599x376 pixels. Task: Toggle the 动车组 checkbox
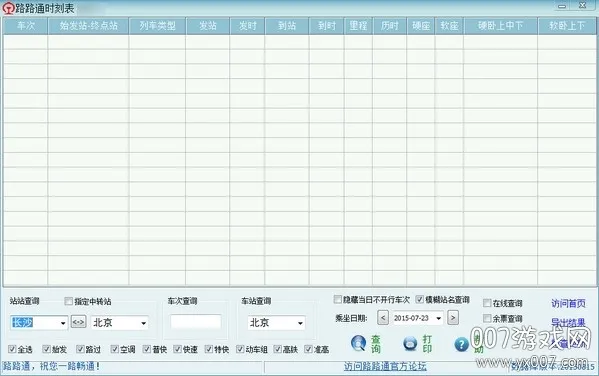(x=240, y=349)
